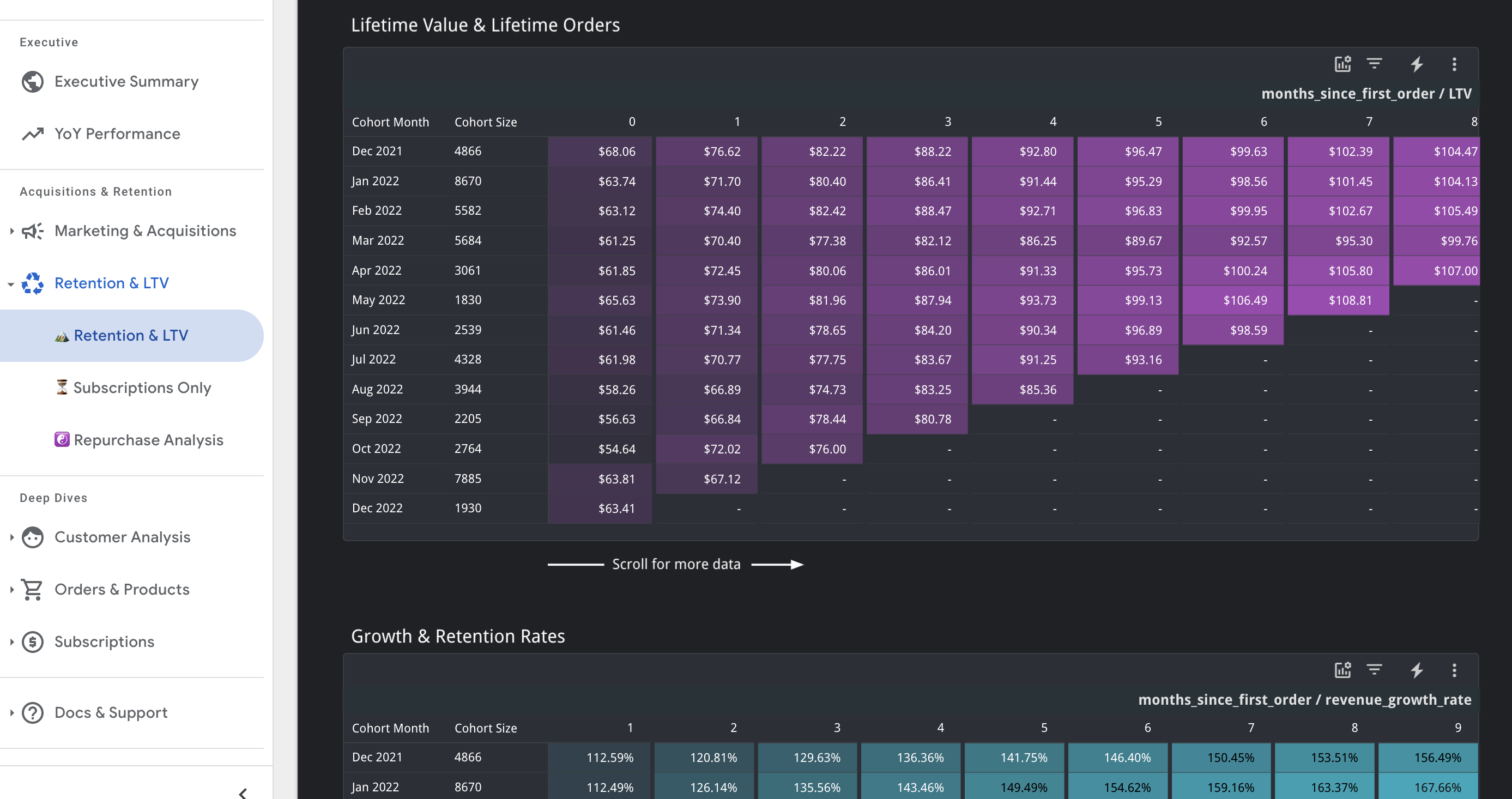This screenshot has width=1512, height=799.
Task: Expand Orders & Products section arrow
Action: 12,589
